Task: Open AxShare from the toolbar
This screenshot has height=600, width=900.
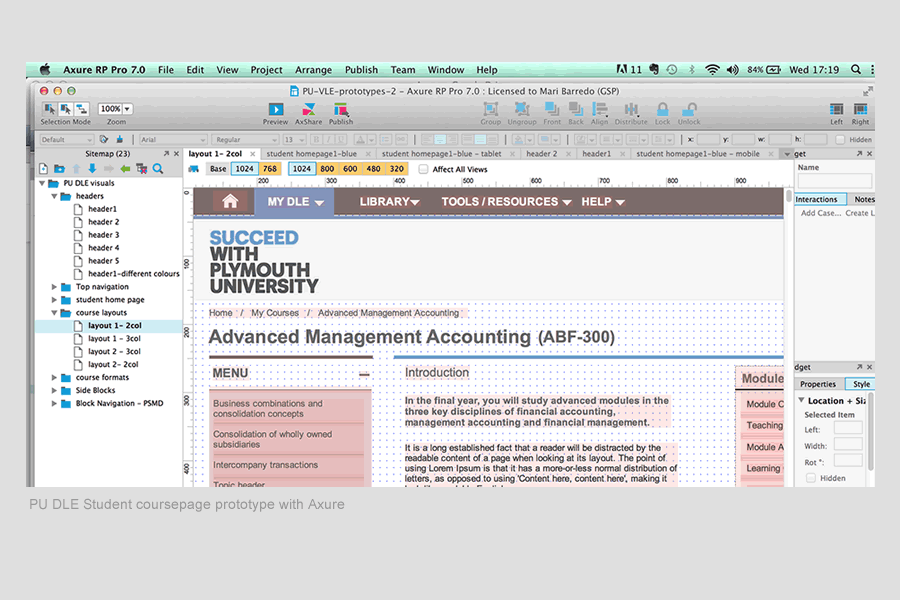Action: point(308,109)
